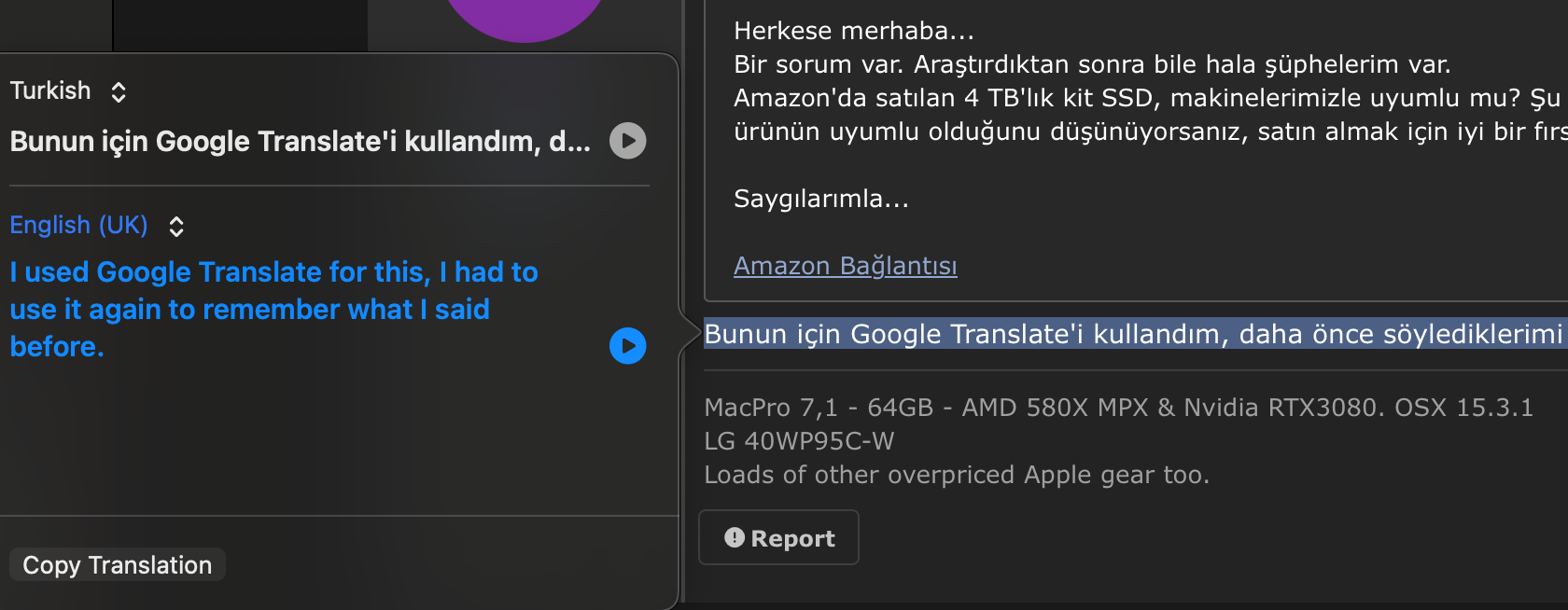1568x610 pixels.
Task: Click the "Herkese merhaba..." greeting line
Action: pos(853,31)
